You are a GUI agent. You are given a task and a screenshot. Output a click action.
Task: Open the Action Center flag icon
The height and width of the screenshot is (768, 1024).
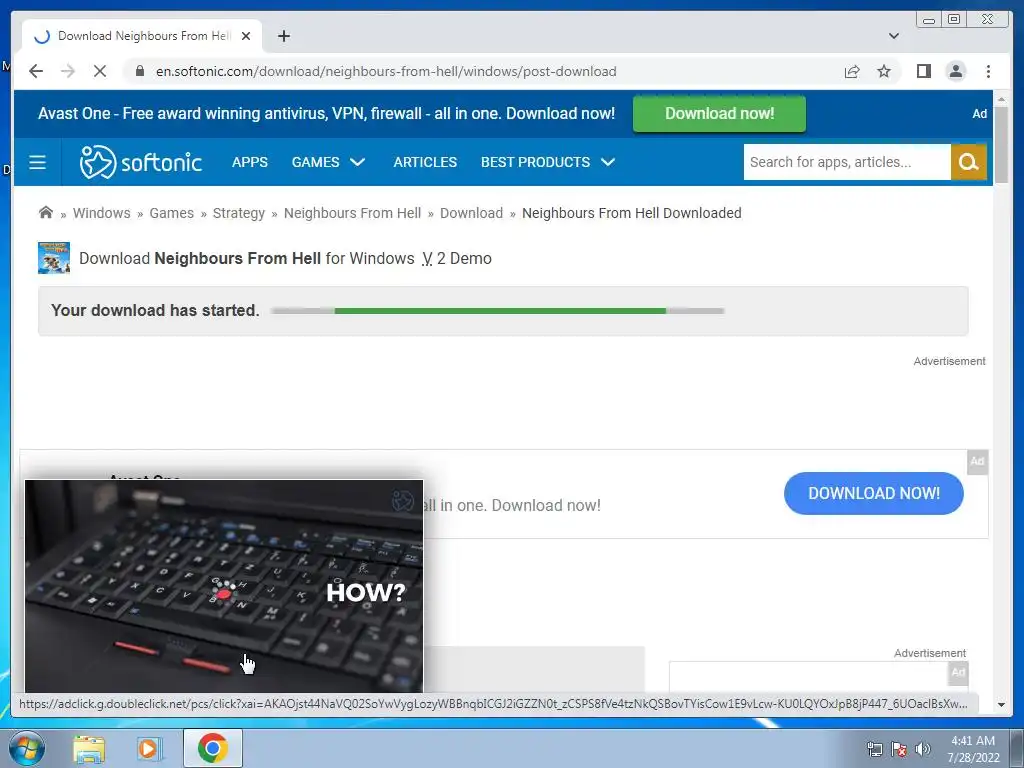tap(899, 749)
